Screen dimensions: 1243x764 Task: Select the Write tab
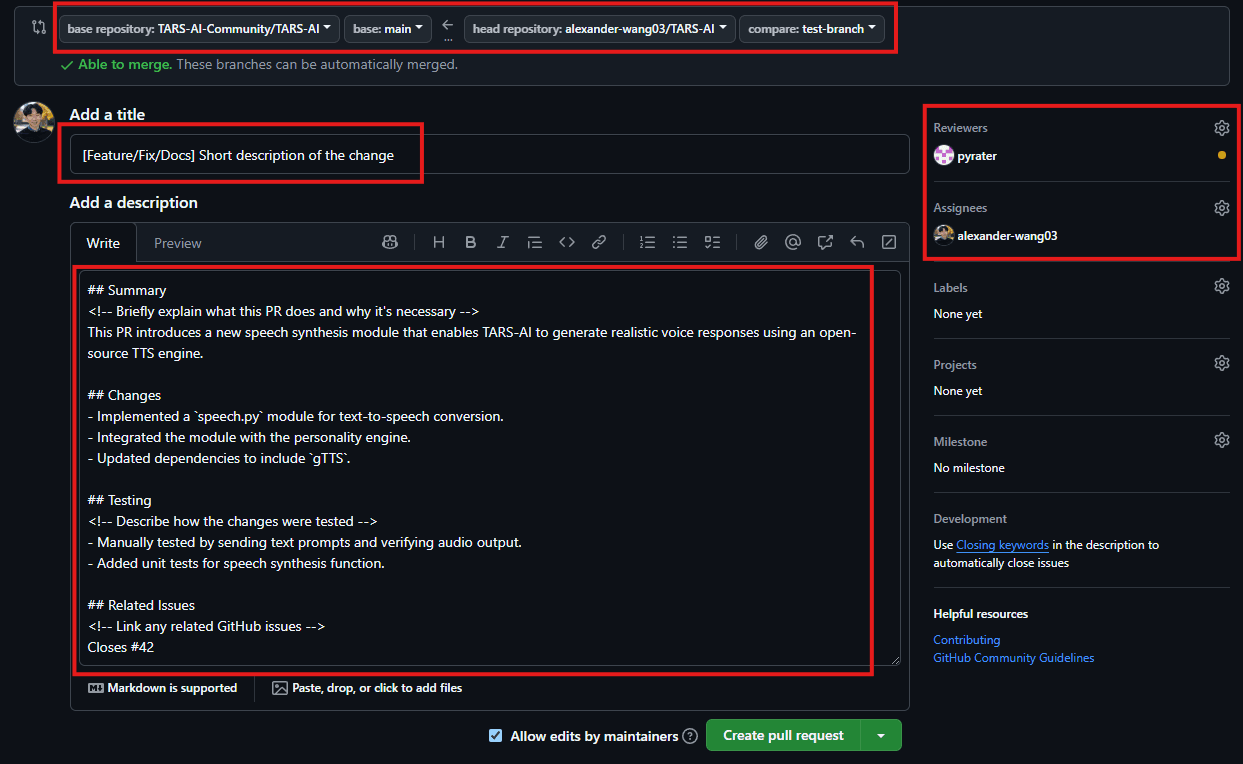(103, 243)
